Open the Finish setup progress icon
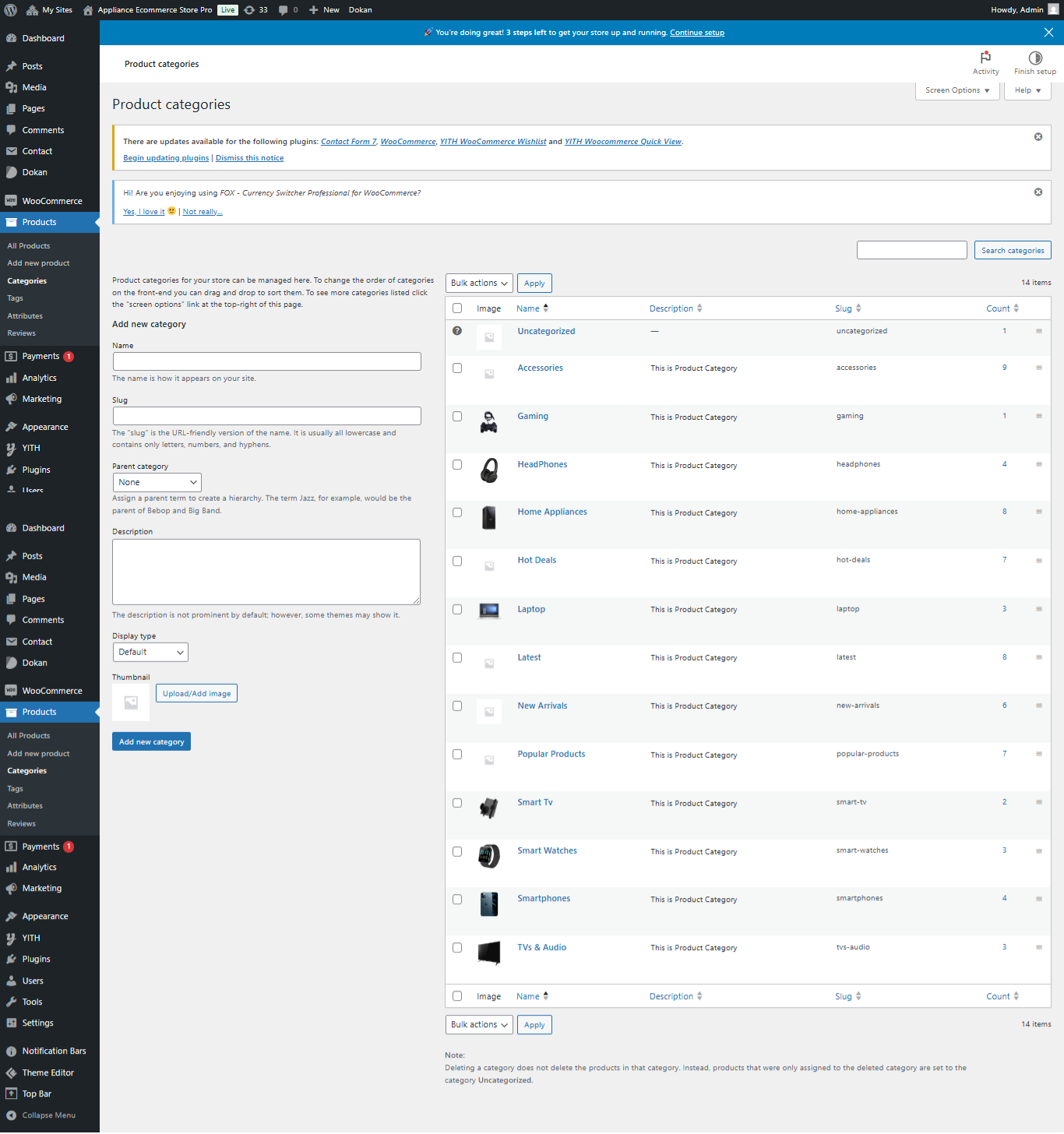 coord(1034,58)
